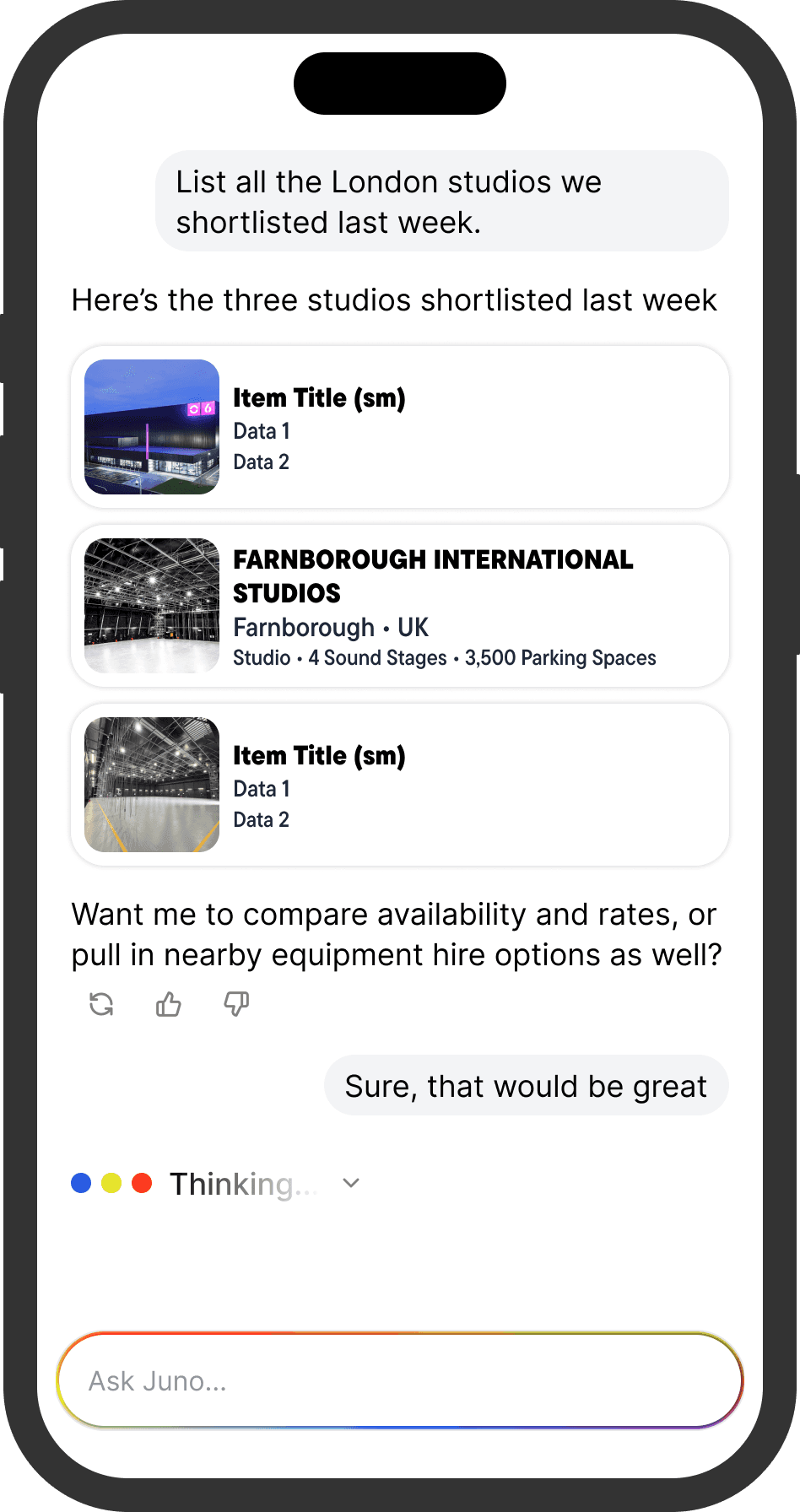800x1512 pixels.
Task: Expand the Thinking details chevron
Action: (x=351, y=1183)
